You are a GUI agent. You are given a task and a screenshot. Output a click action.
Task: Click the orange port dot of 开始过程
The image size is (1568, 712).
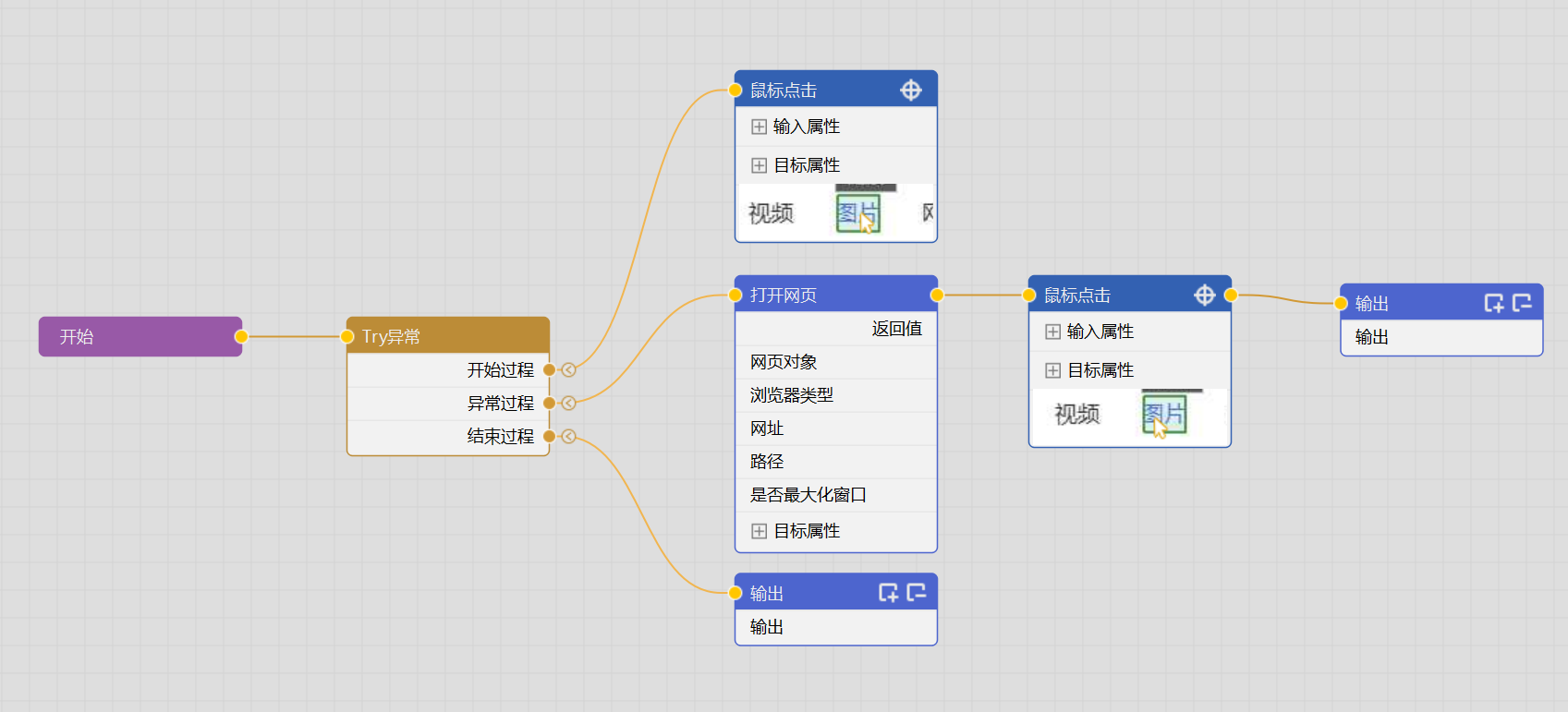(x=550, y=370)
